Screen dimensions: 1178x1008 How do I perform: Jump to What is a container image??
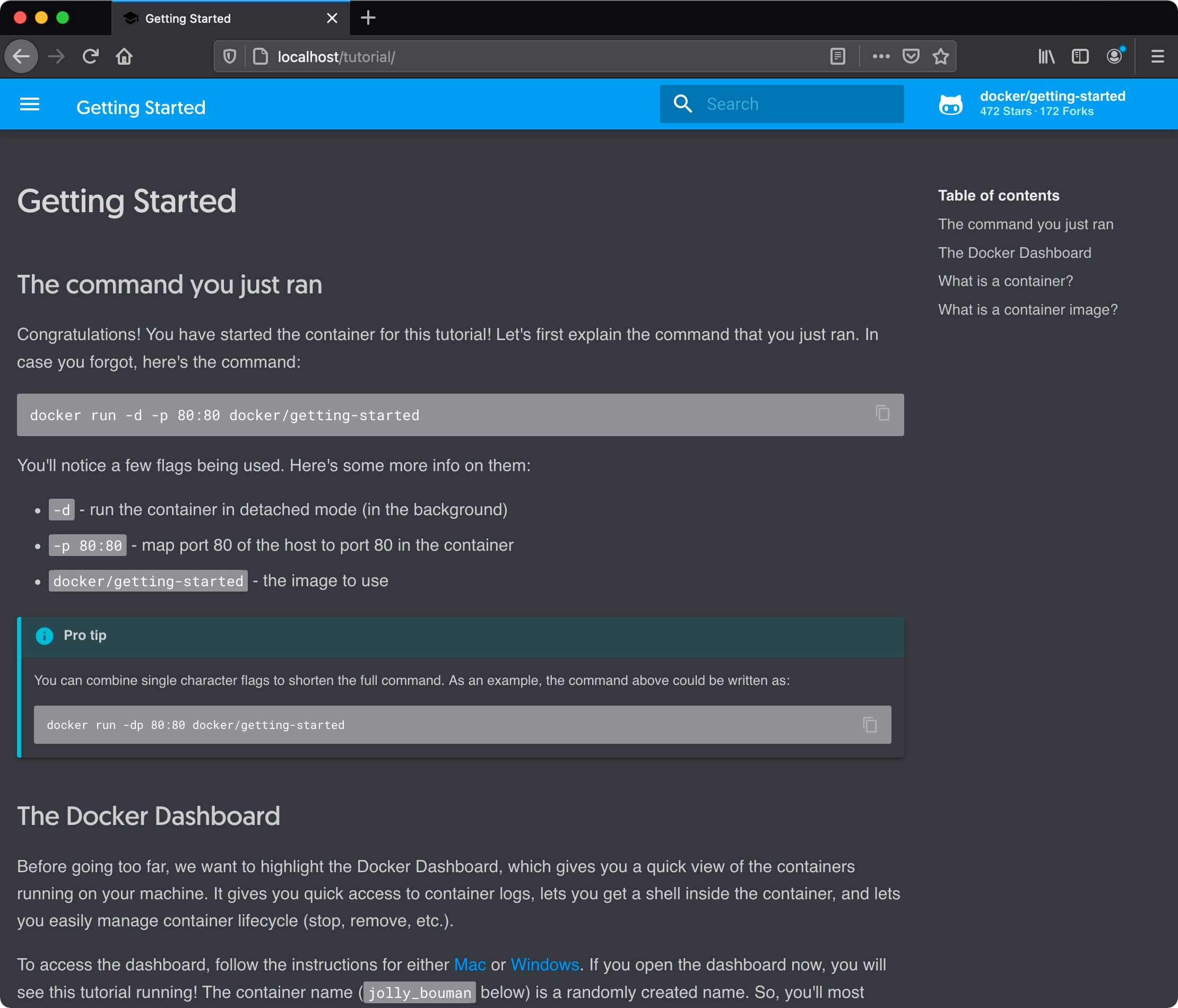(1027, 309)
